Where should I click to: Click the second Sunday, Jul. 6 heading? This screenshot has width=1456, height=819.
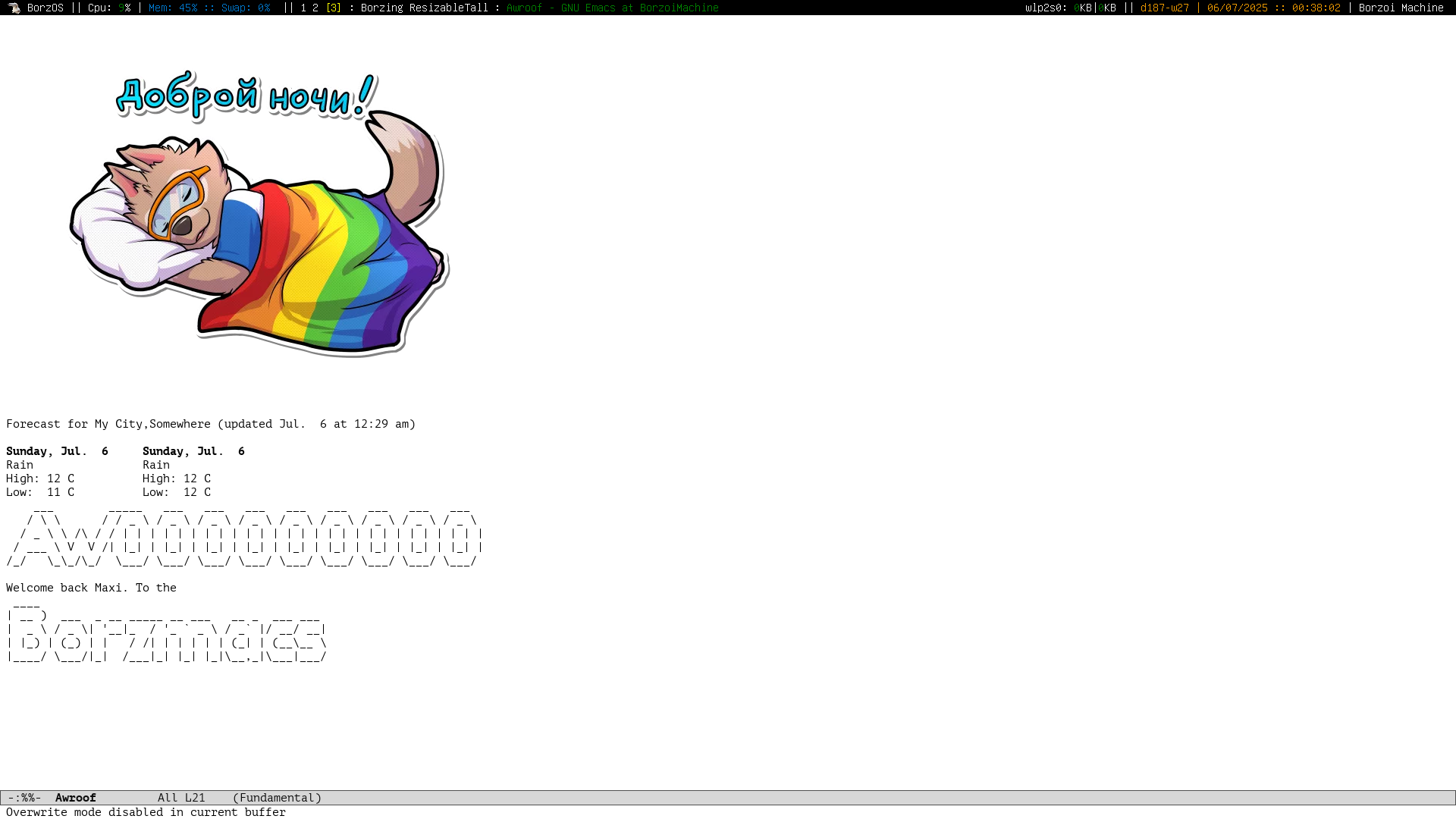click(193, 451)
